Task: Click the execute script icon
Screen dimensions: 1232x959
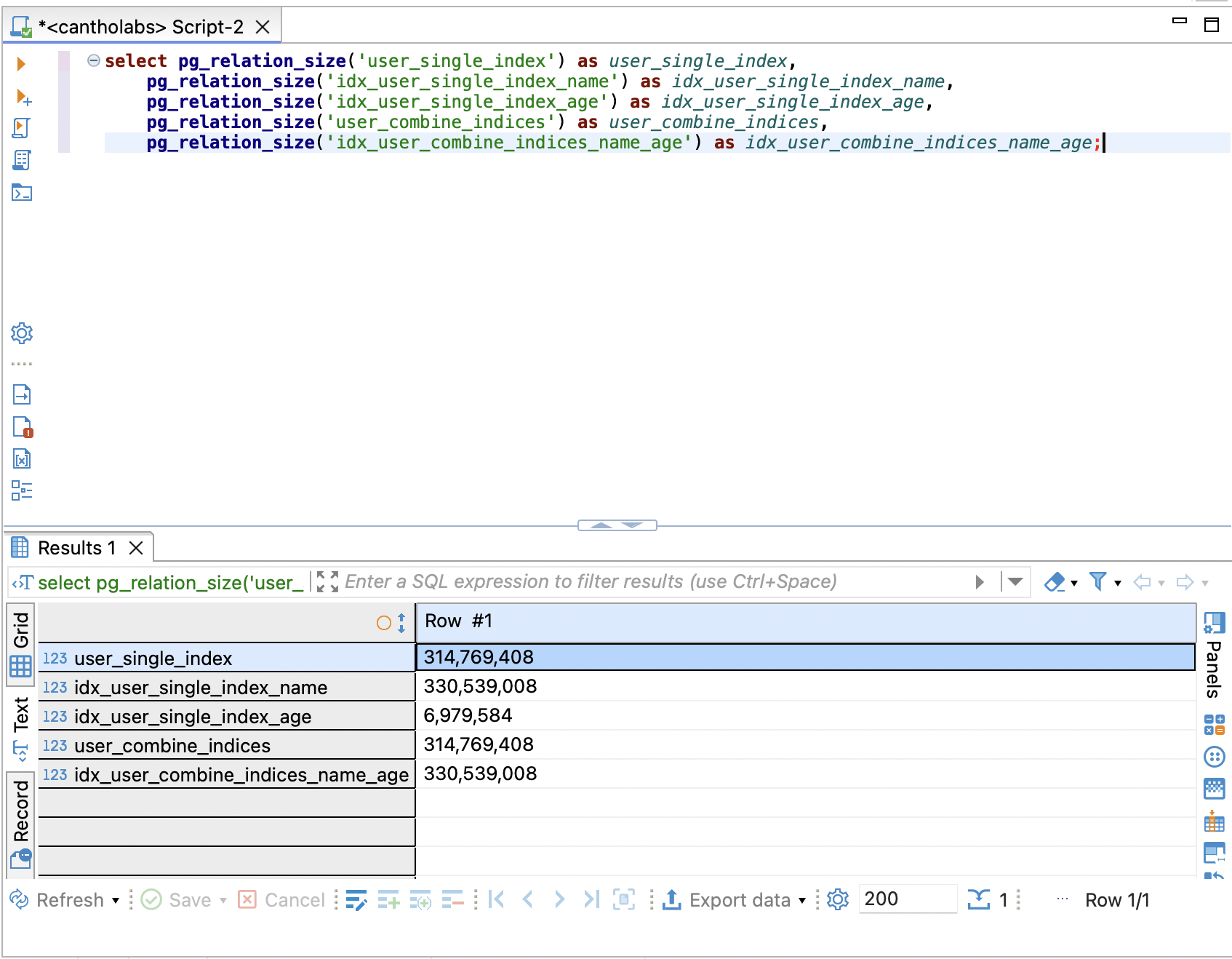Action: point(21,128)
